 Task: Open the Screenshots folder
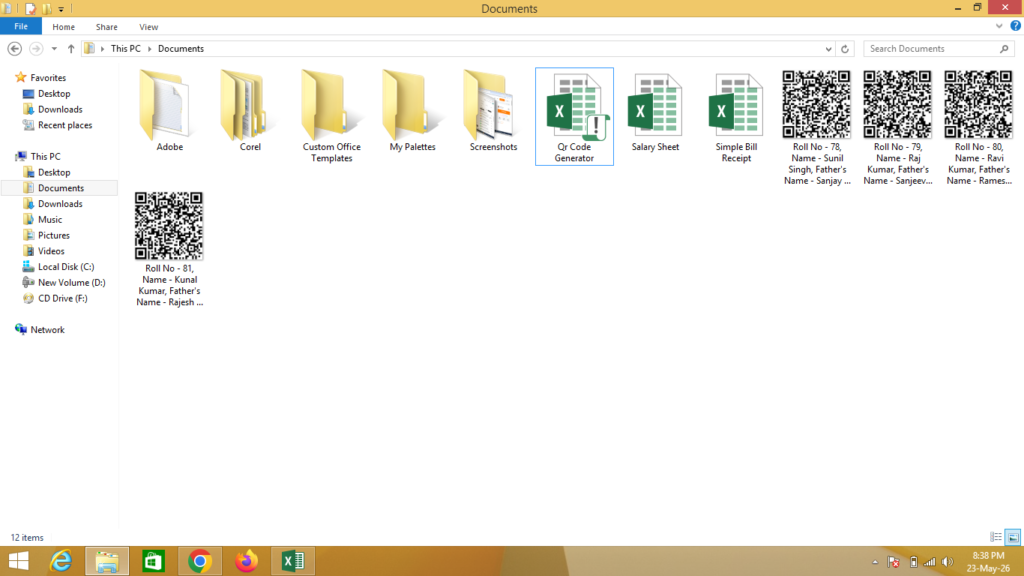point(493,112)
